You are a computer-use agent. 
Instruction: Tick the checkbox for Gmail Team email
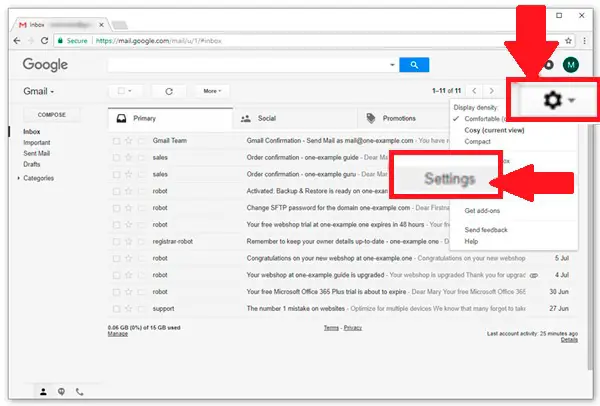click(x=116, y=141)
